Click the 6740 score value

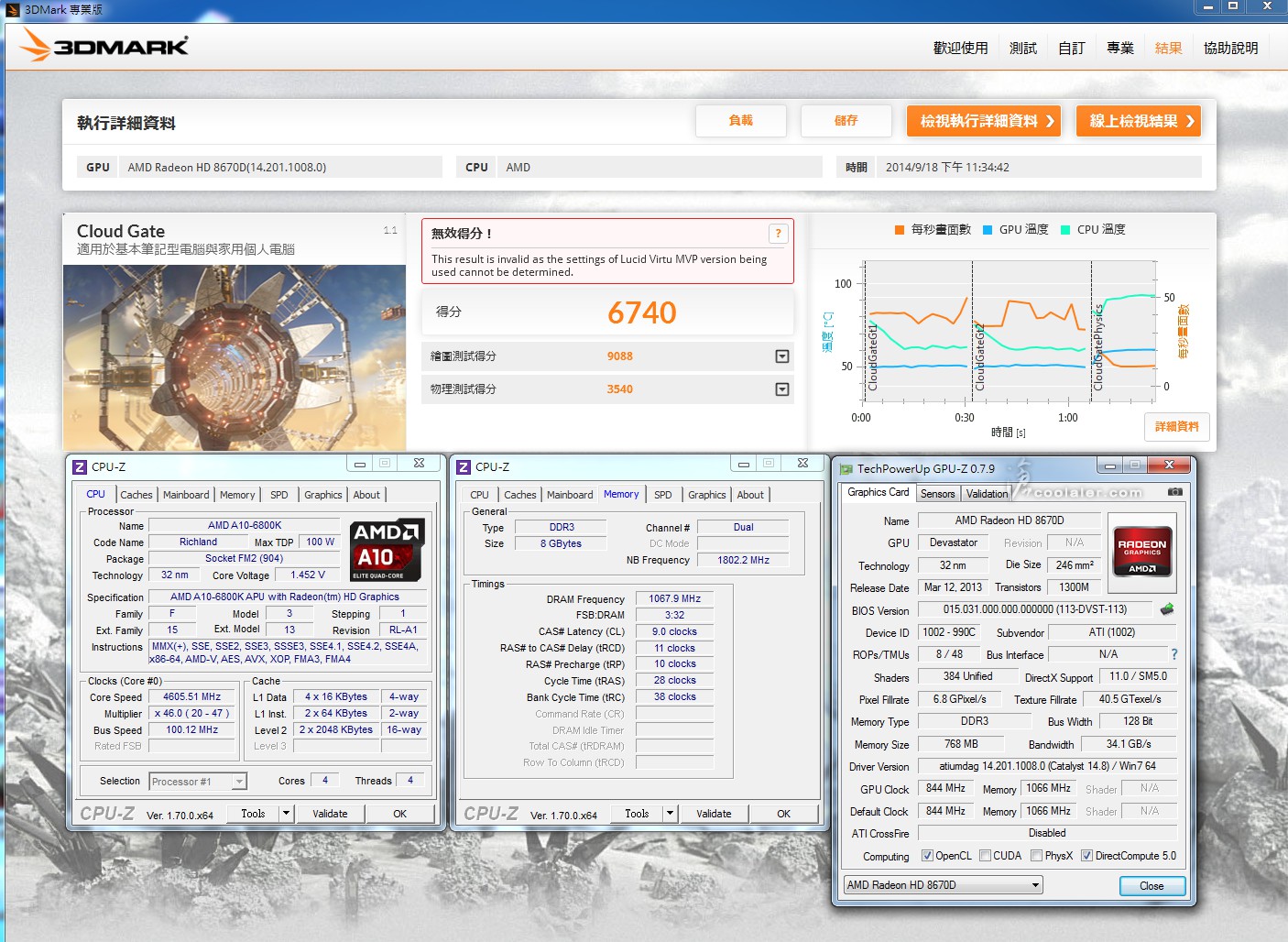coord(641,312)
